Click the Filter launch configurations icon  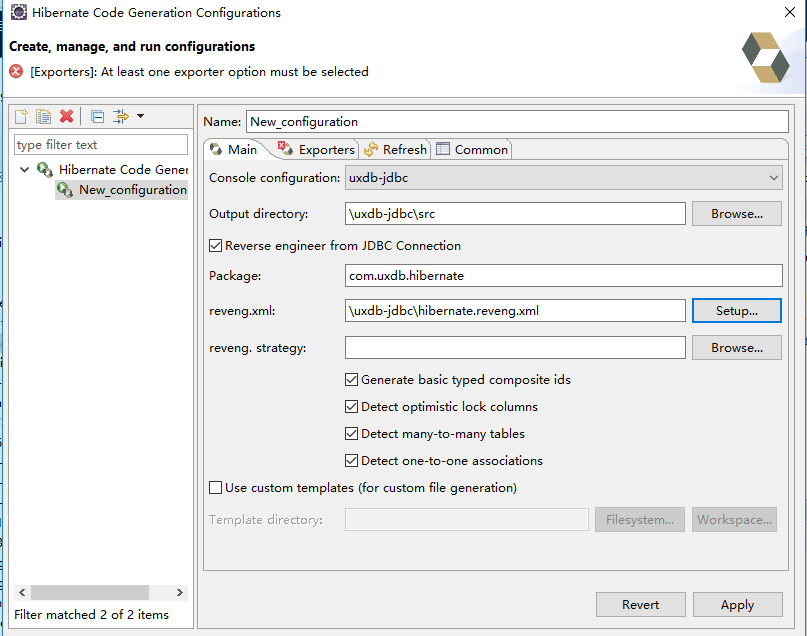[121, 117]
